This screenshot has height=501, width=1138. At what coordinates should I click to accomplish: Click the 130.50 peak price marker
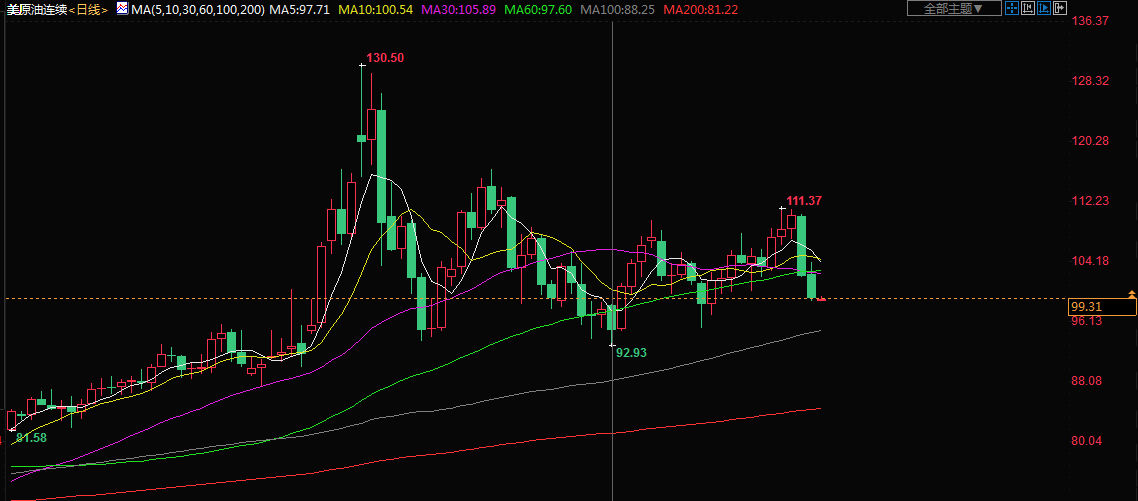[385, 58]
